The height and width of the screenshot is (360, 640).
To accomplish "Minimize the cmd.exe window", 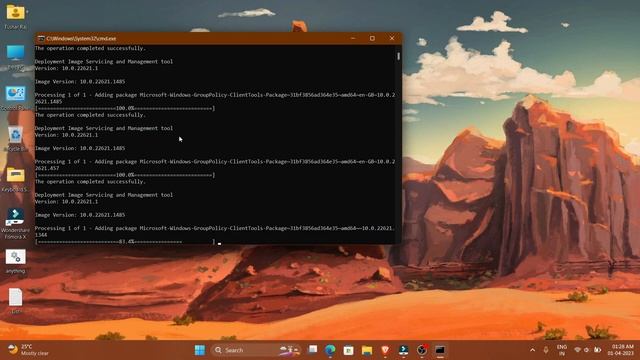I will click(x=353, y=38).
